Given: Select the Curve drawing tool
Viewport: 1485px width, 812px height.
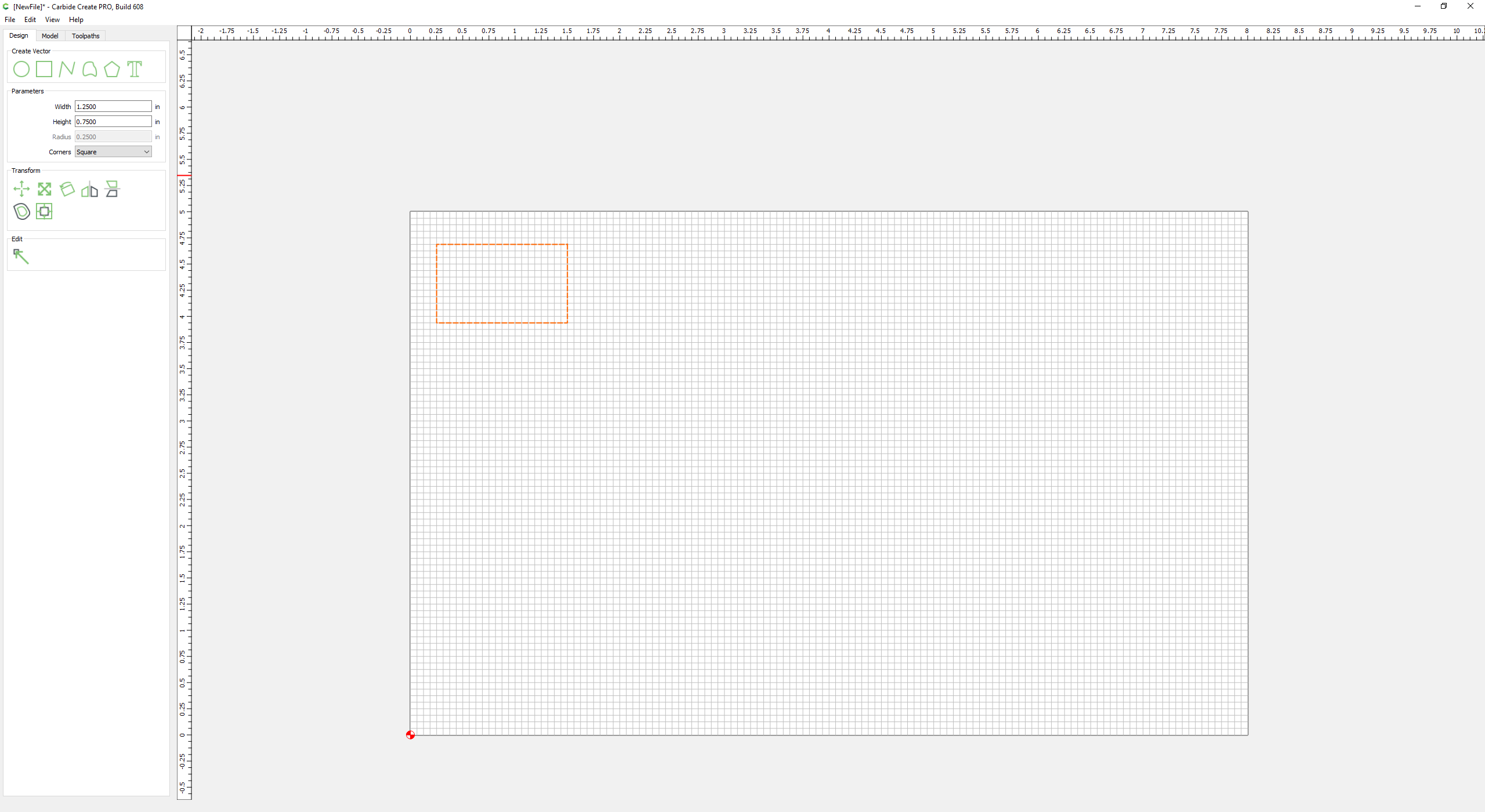Looking at the screenshot, I should coord(89,70).
